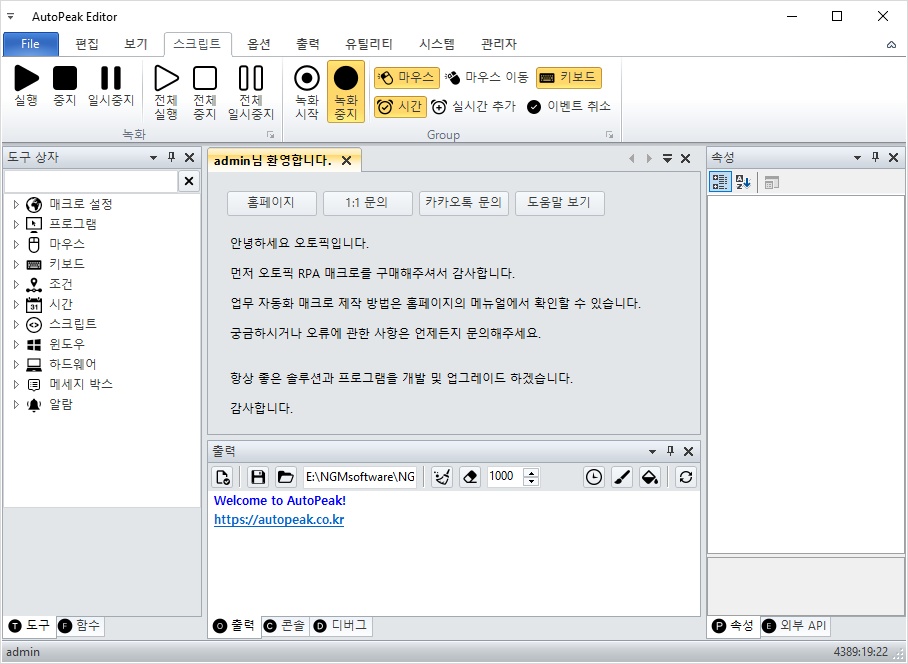Expand the 시간 tree node

click(16, 305)
